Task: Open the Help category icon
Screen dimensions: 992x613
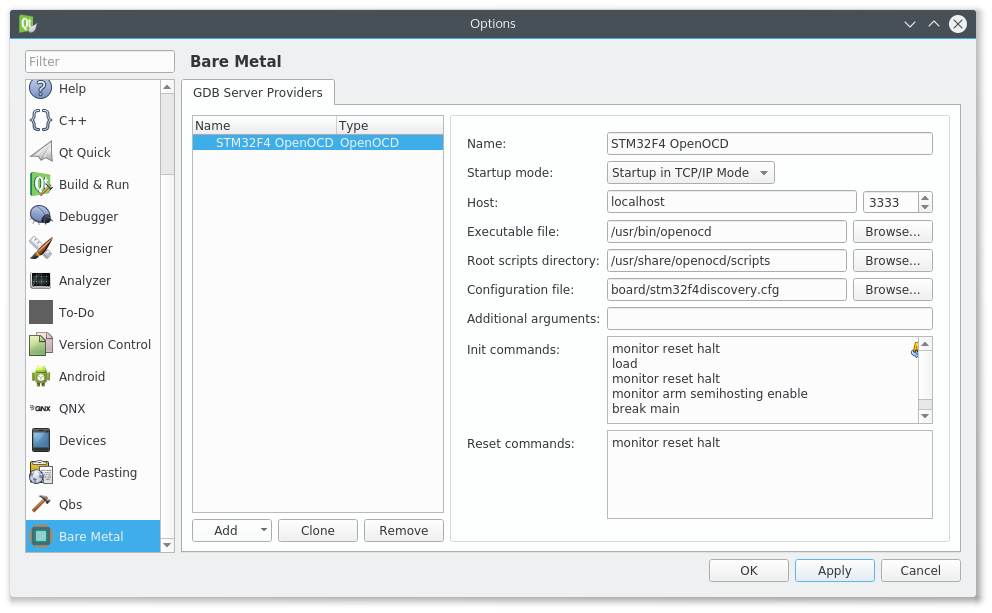Action: tap(40, 88)
